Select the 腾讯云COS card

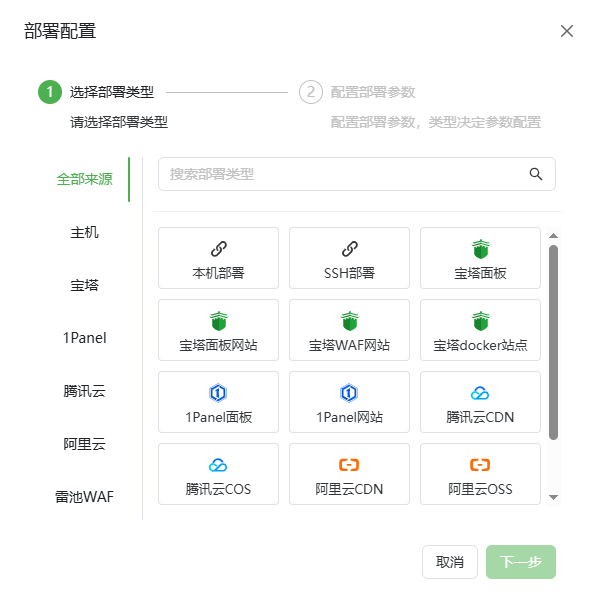[x=218, y=474]
